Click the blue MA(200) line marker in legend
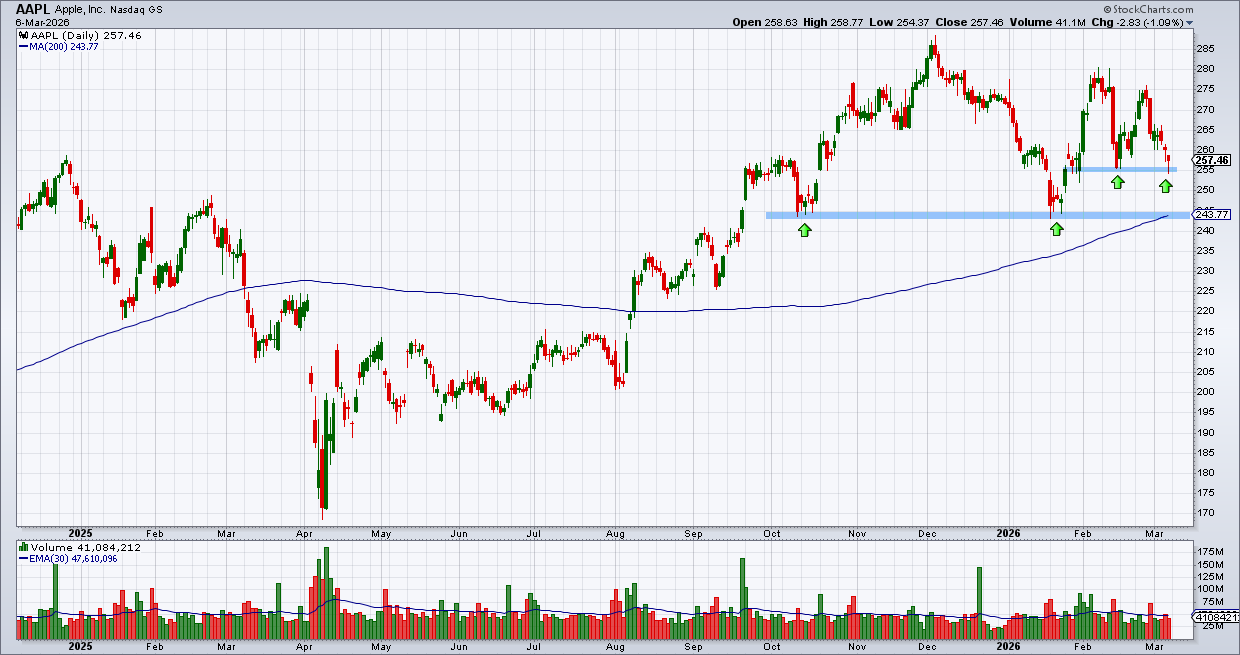The height and width of the screenshot is (655, 1240). tap(22, 44)
